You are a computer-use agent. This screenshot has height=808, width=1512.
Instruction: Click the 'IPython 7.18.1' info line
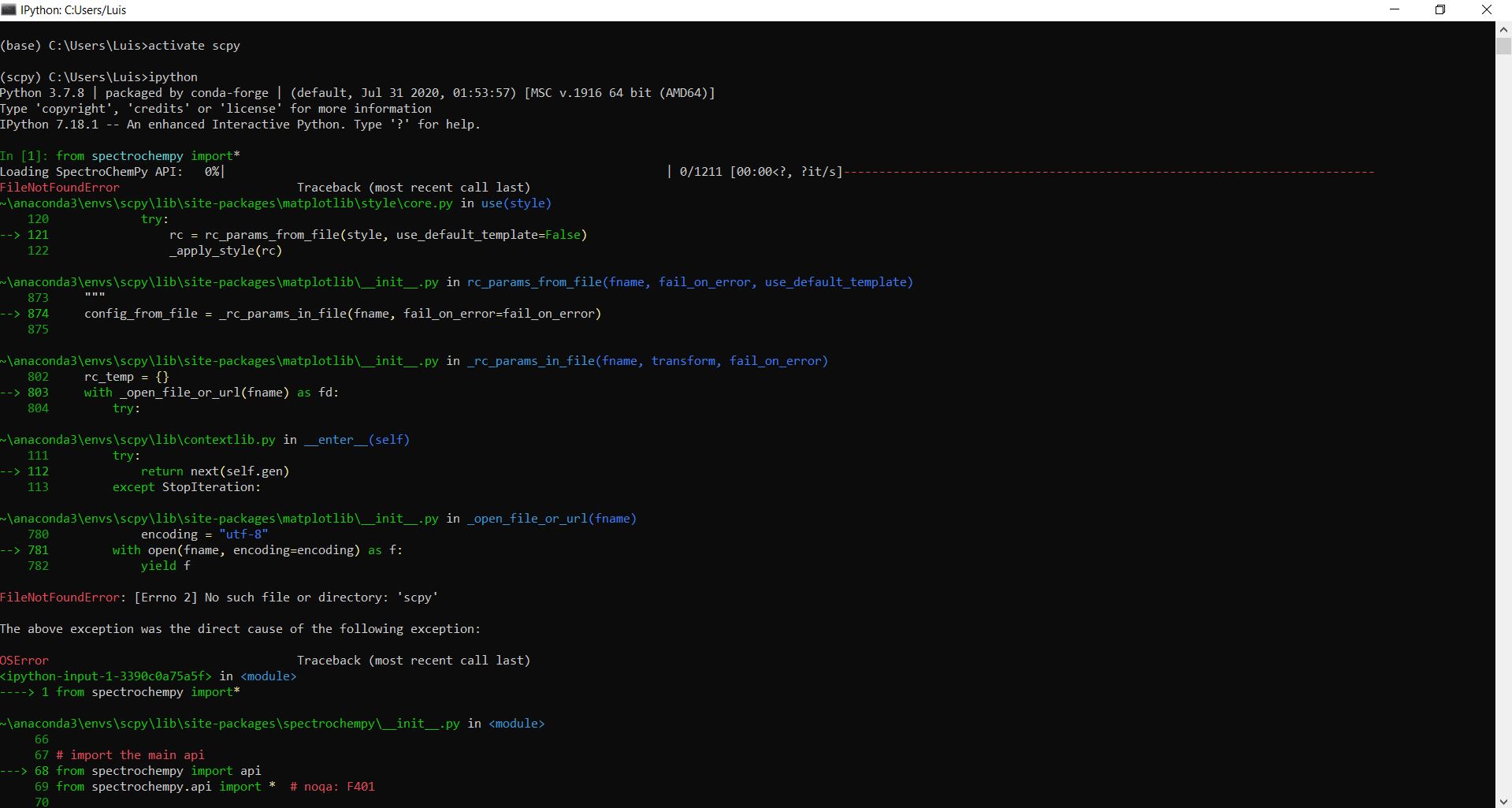tap(240, 125)
